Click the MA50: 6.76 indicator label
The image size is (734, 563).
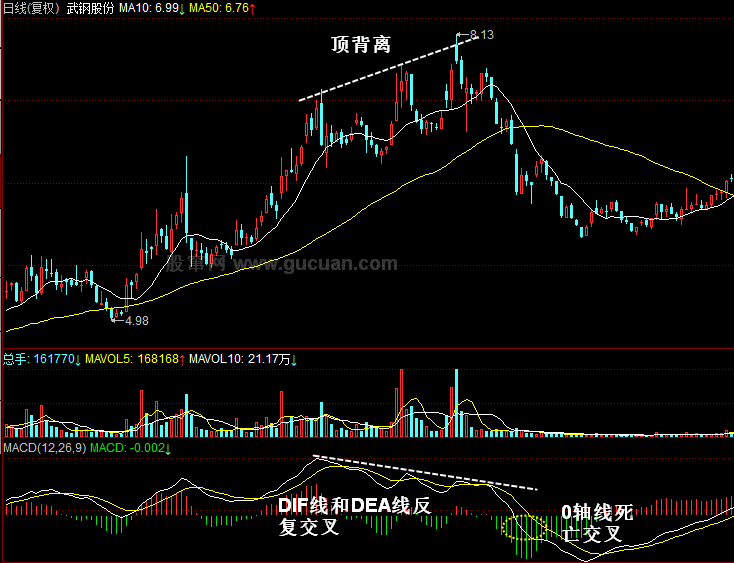click(x=217, y=8)
